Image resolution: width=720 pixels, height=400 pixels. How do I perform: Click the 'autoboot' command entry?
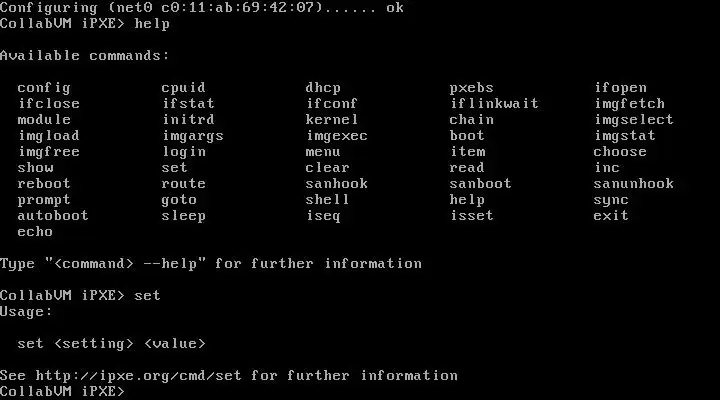click(x=53, y=216)
